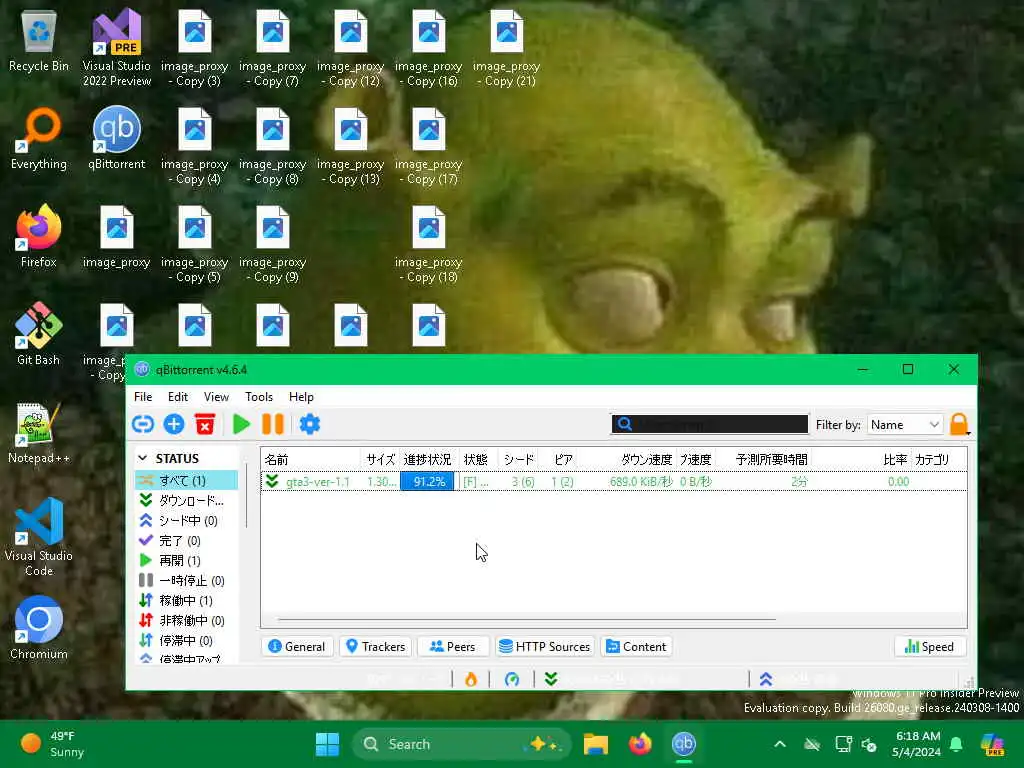
Task: Click the green Resume play icon
Action: [241, 424]
